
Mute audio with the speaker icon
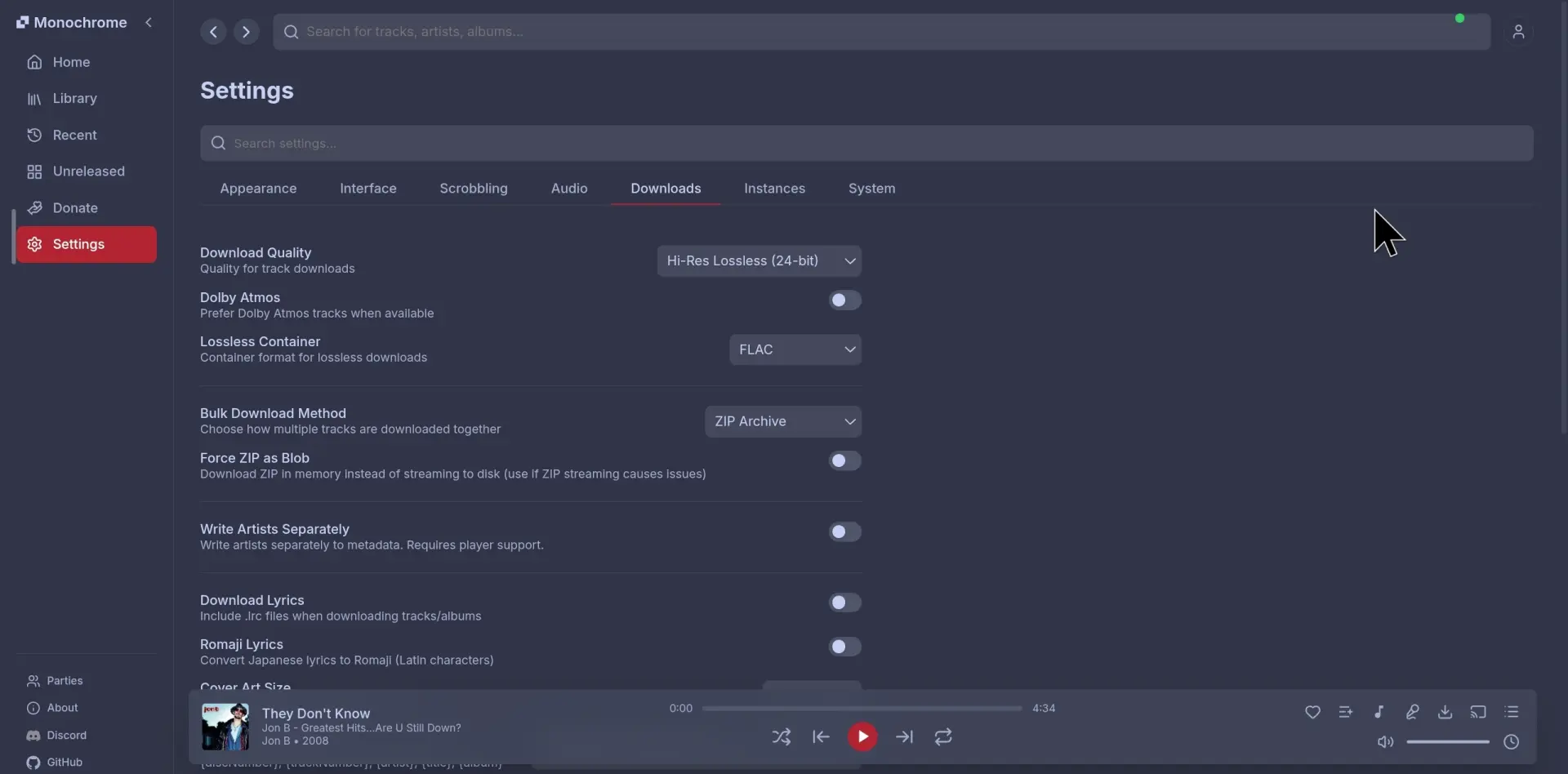point(1385,742)
